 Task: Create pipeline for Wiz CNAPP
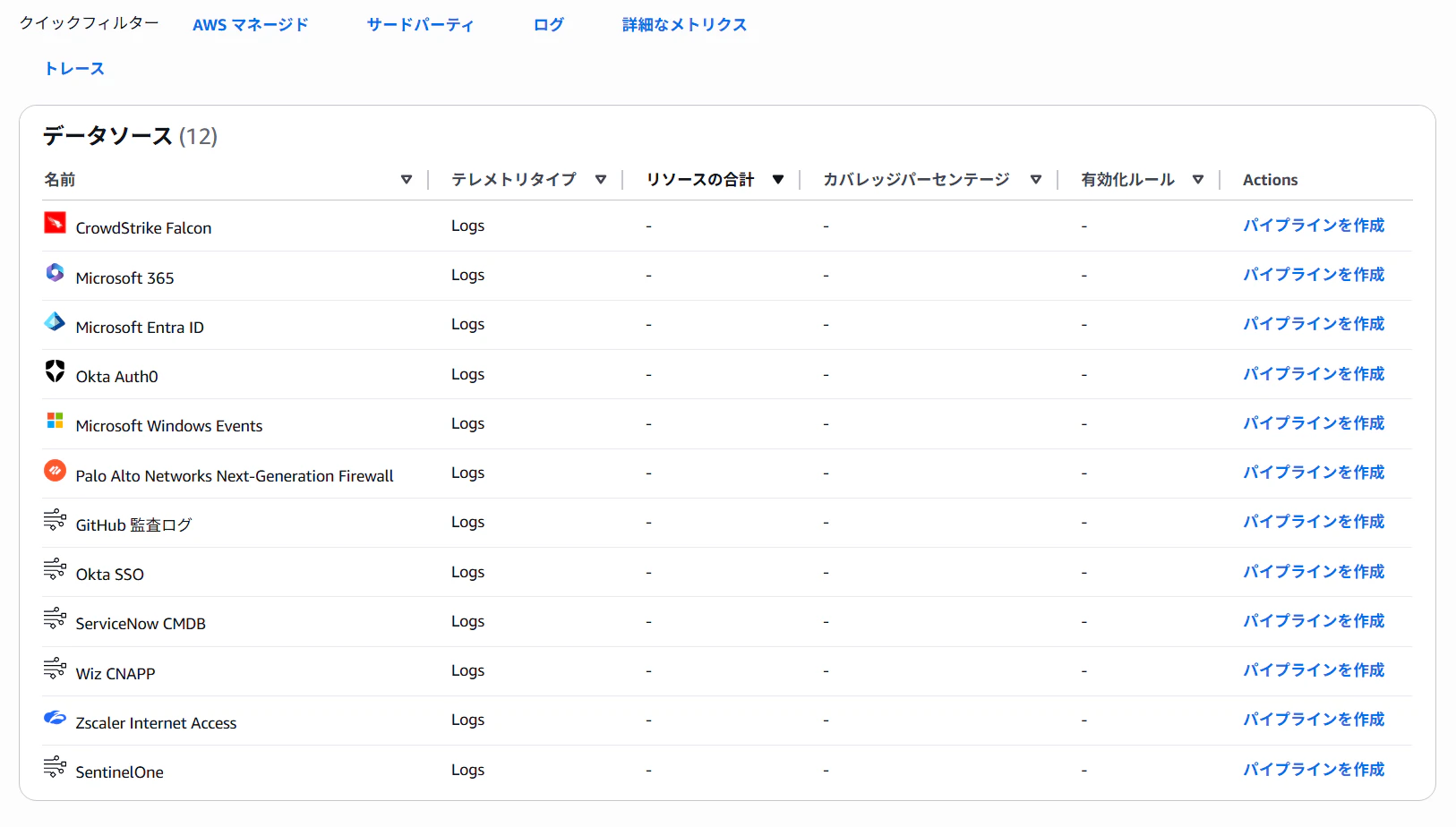pyautogui.click(x=1314, y=670)
